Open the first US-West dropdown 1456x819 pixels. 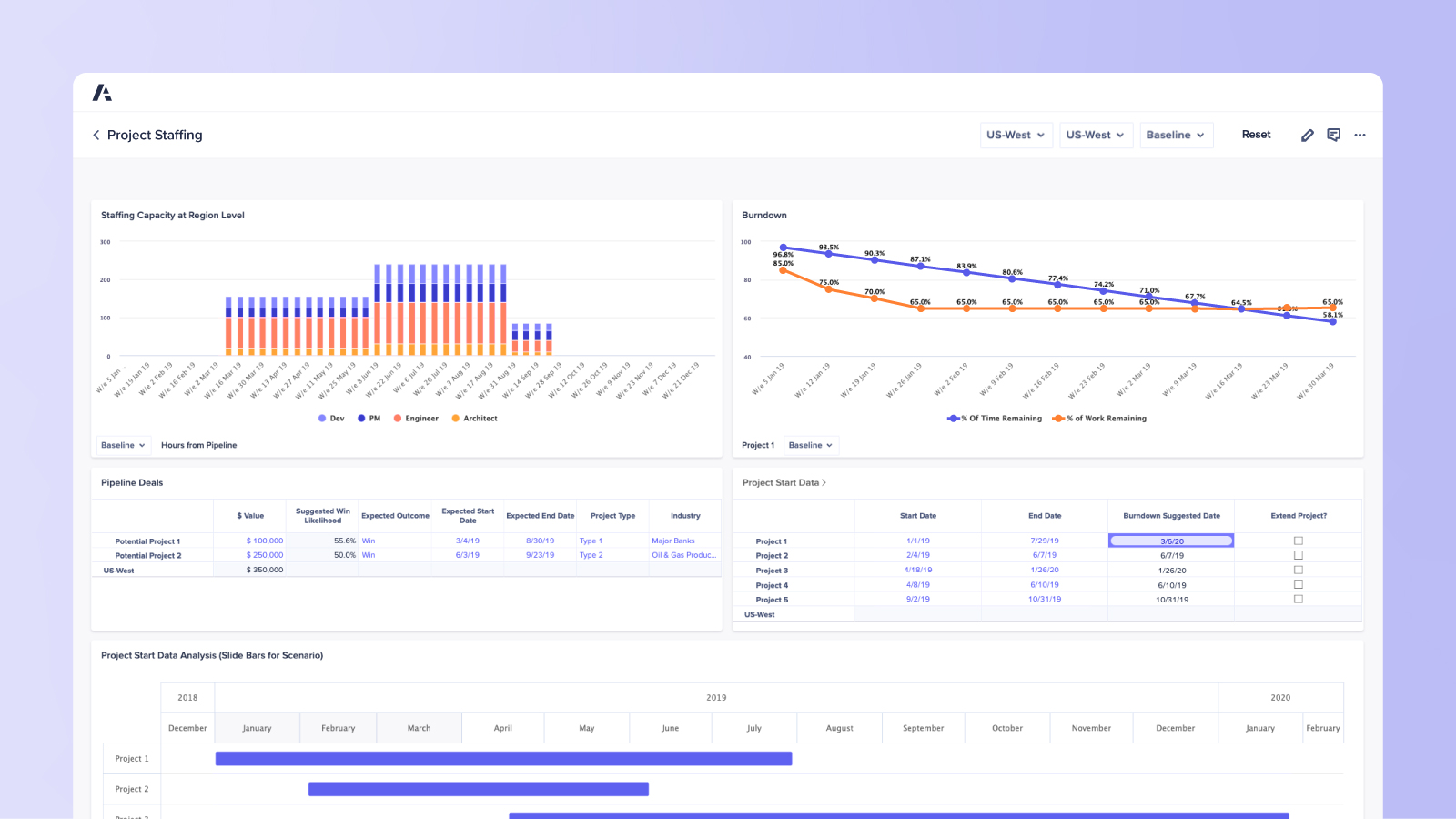point(1016,135)
